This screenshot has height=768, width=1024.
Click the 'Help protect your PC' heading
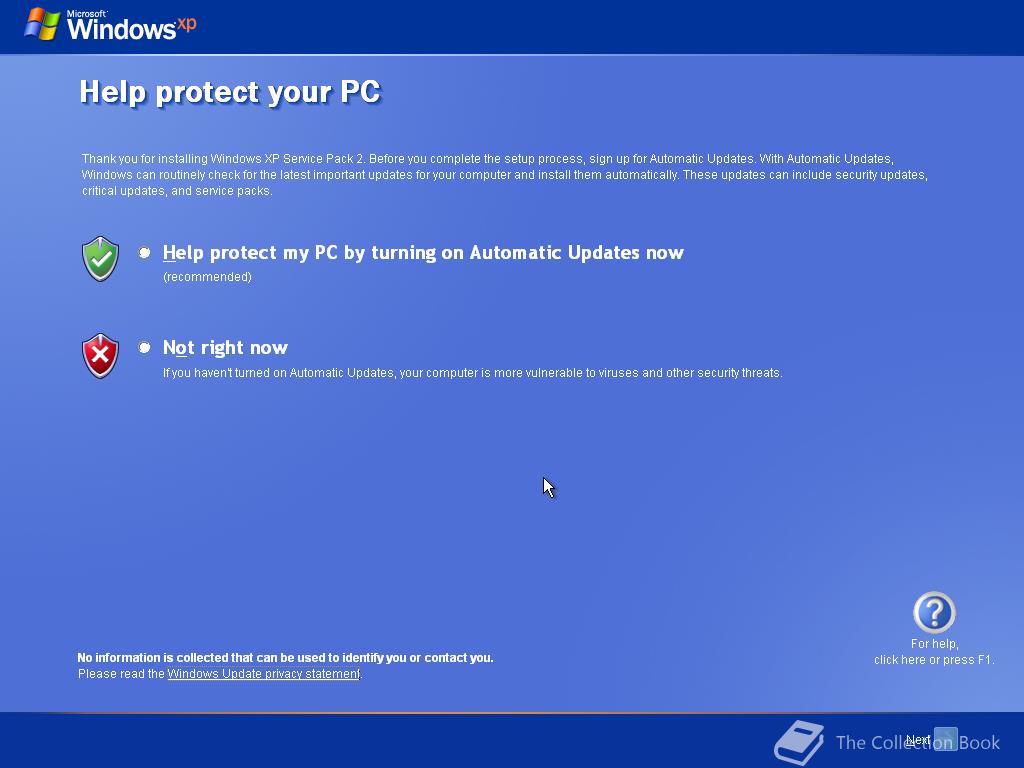(230, 92)
